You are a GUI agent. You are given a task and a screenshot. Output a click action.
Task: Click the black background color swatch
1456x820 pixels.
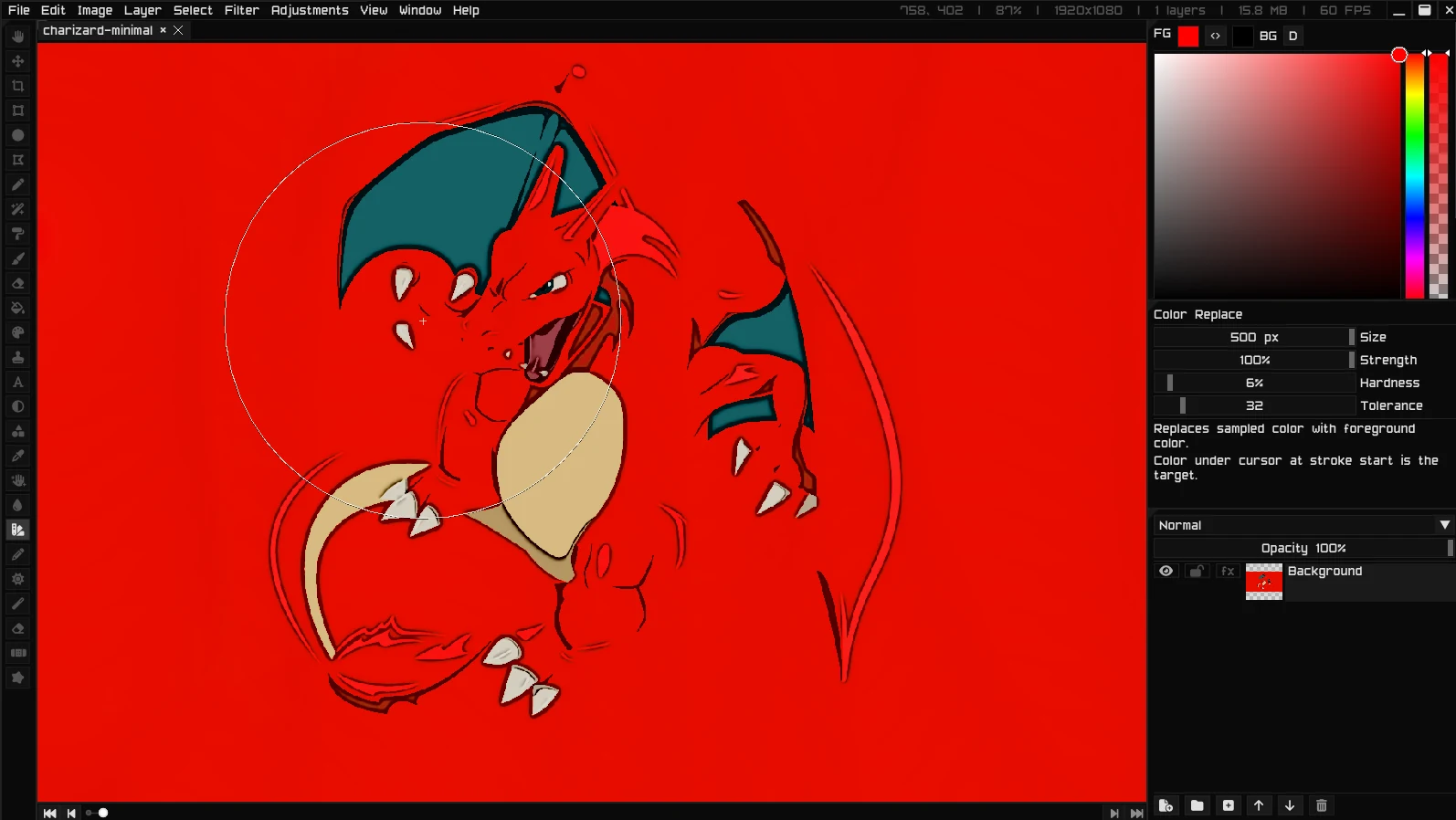click(1242, 36)
